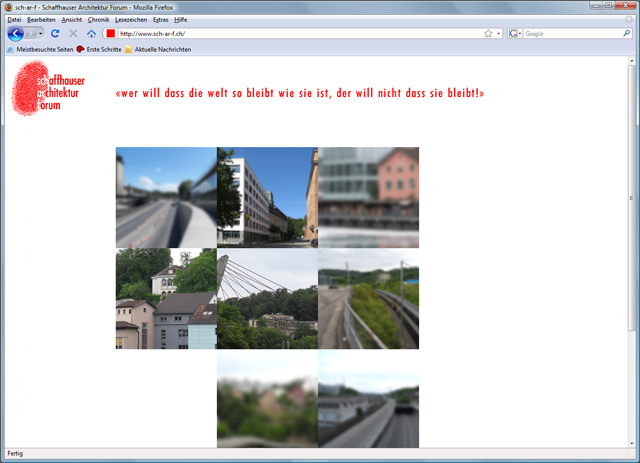
Task: Expand the address bar URL history dropdown
Action: point(499,33)
